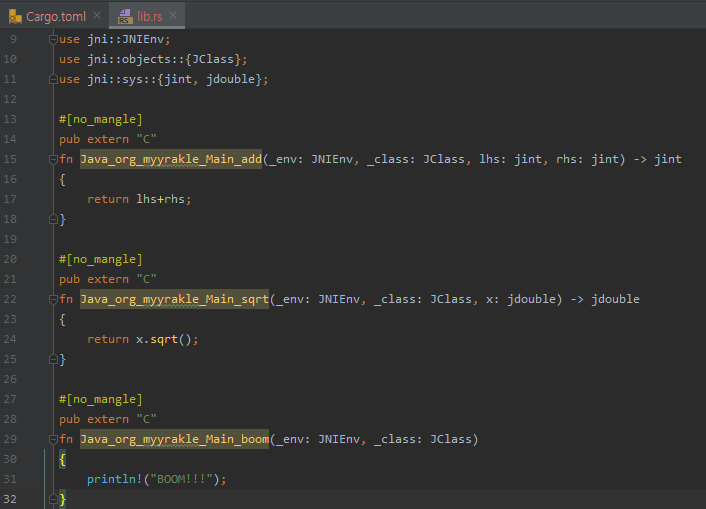This screenshot has width=706, height=509.
Task: Click 'return x.sqrt();' statement
Action: [x=143, y=339]
